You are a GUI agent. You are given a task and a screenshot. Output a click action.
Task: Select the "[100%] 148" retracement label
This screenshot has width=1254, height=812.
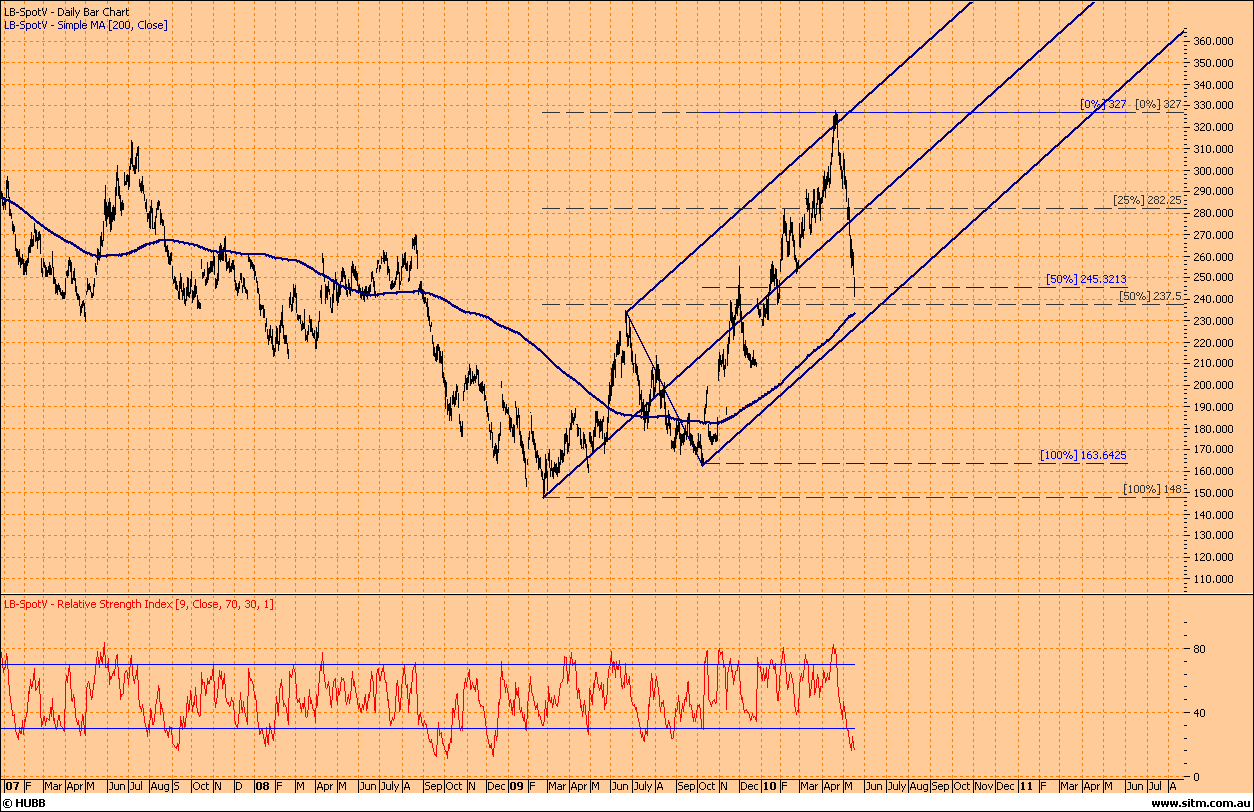pos(1154,489)
